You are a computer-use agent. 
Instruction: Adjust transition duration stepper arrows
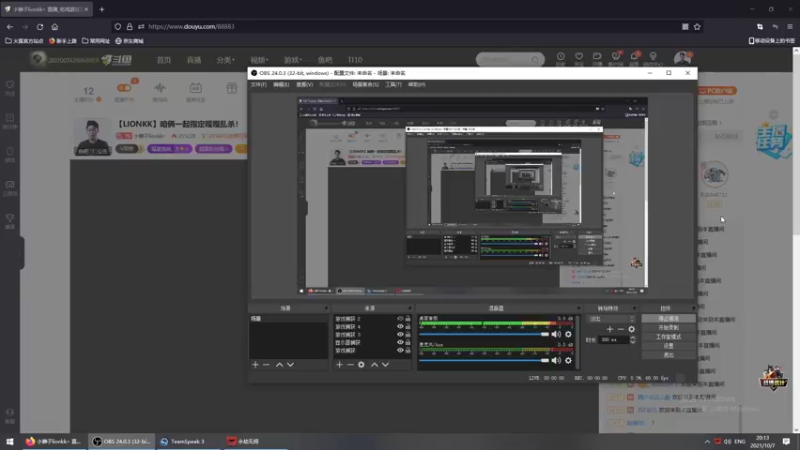click(x=633, y=340)
